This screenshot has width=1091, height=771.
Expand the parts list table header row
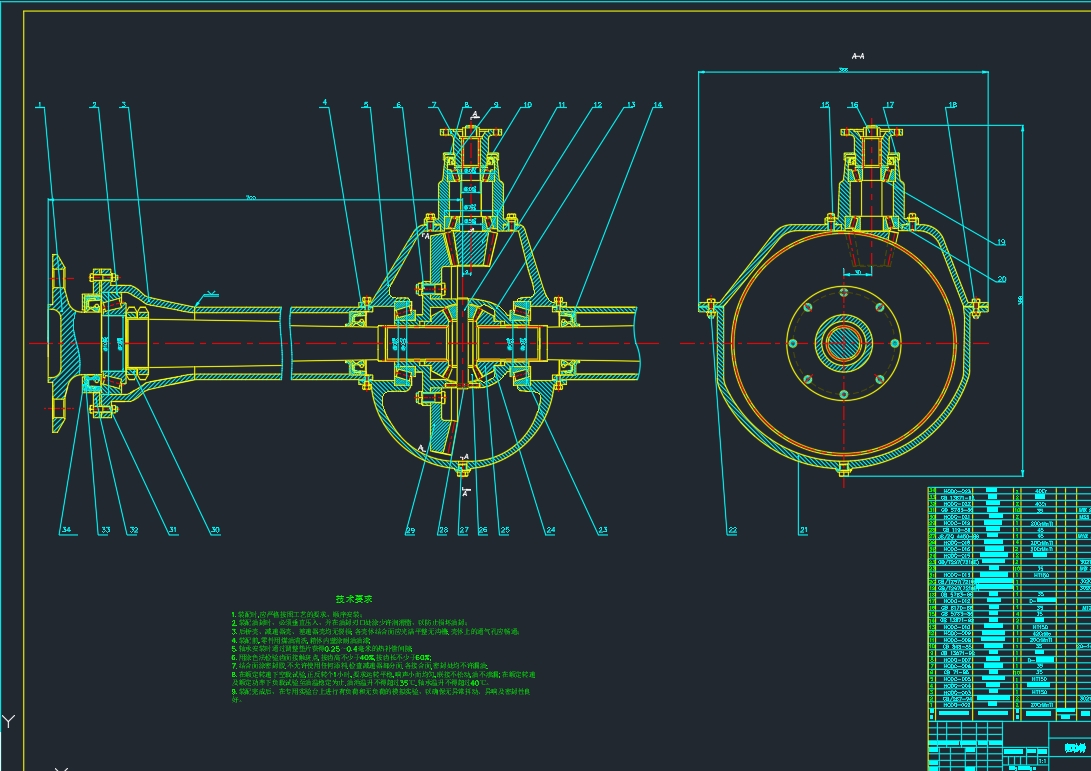coord(1000,712)
